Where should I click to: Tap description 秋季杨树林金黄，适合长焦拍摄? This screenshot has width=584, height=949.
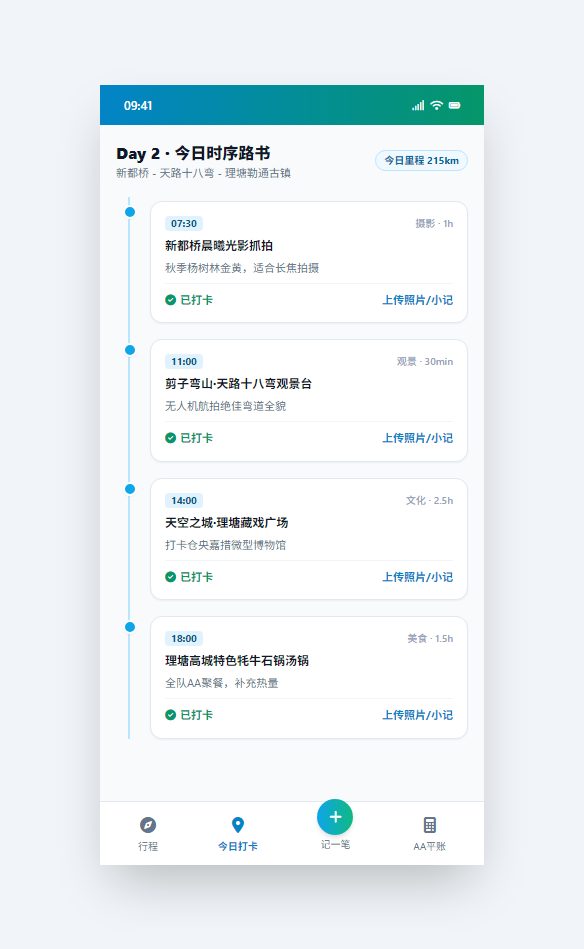tap(242, 268)
